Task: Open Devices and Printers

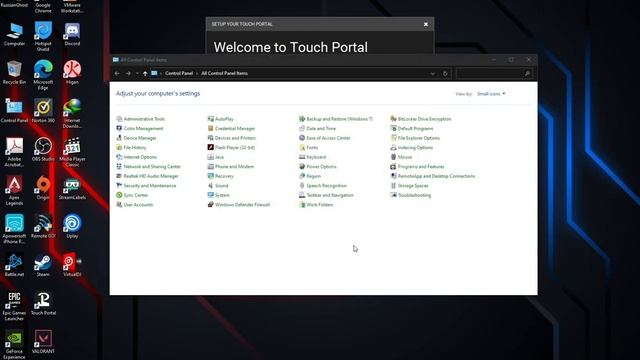Action: click(231, 138)
